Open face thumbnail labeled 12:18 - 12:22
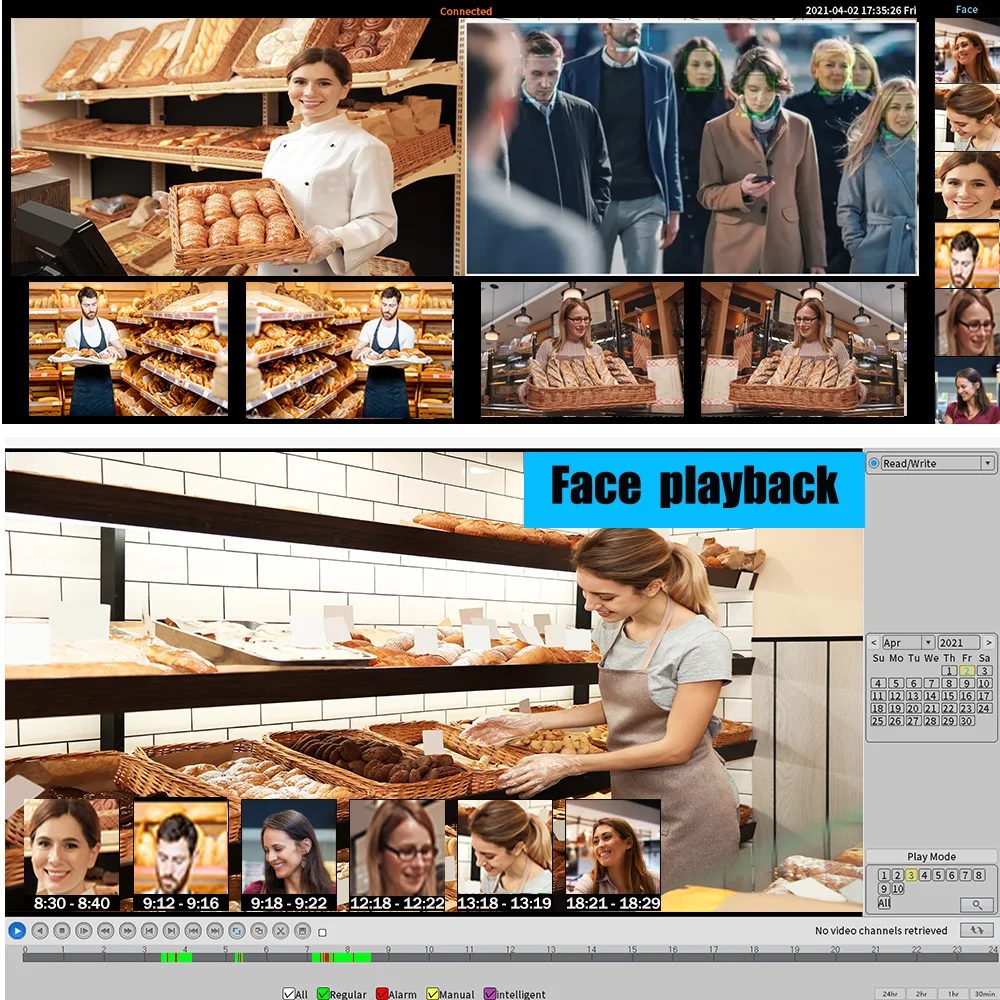The height and width of the screenshot is (1000, 1000). coord(397,856)
